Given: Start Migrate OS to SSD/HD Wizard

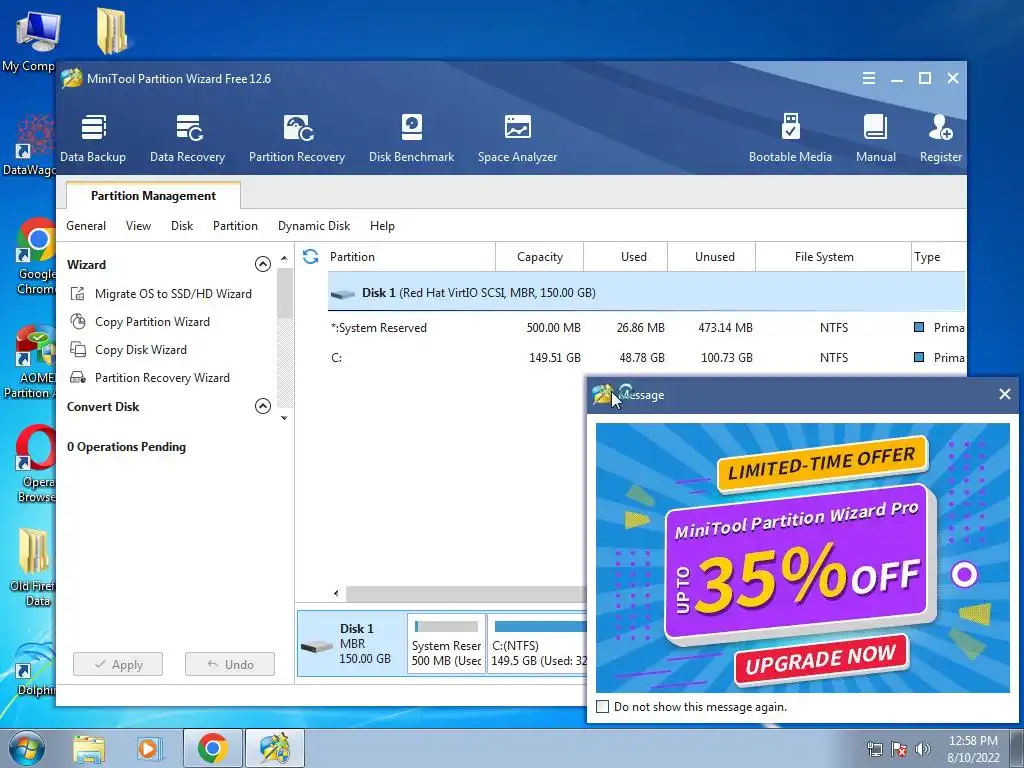Looking at the screenshot, I should [x=161, y=294].
